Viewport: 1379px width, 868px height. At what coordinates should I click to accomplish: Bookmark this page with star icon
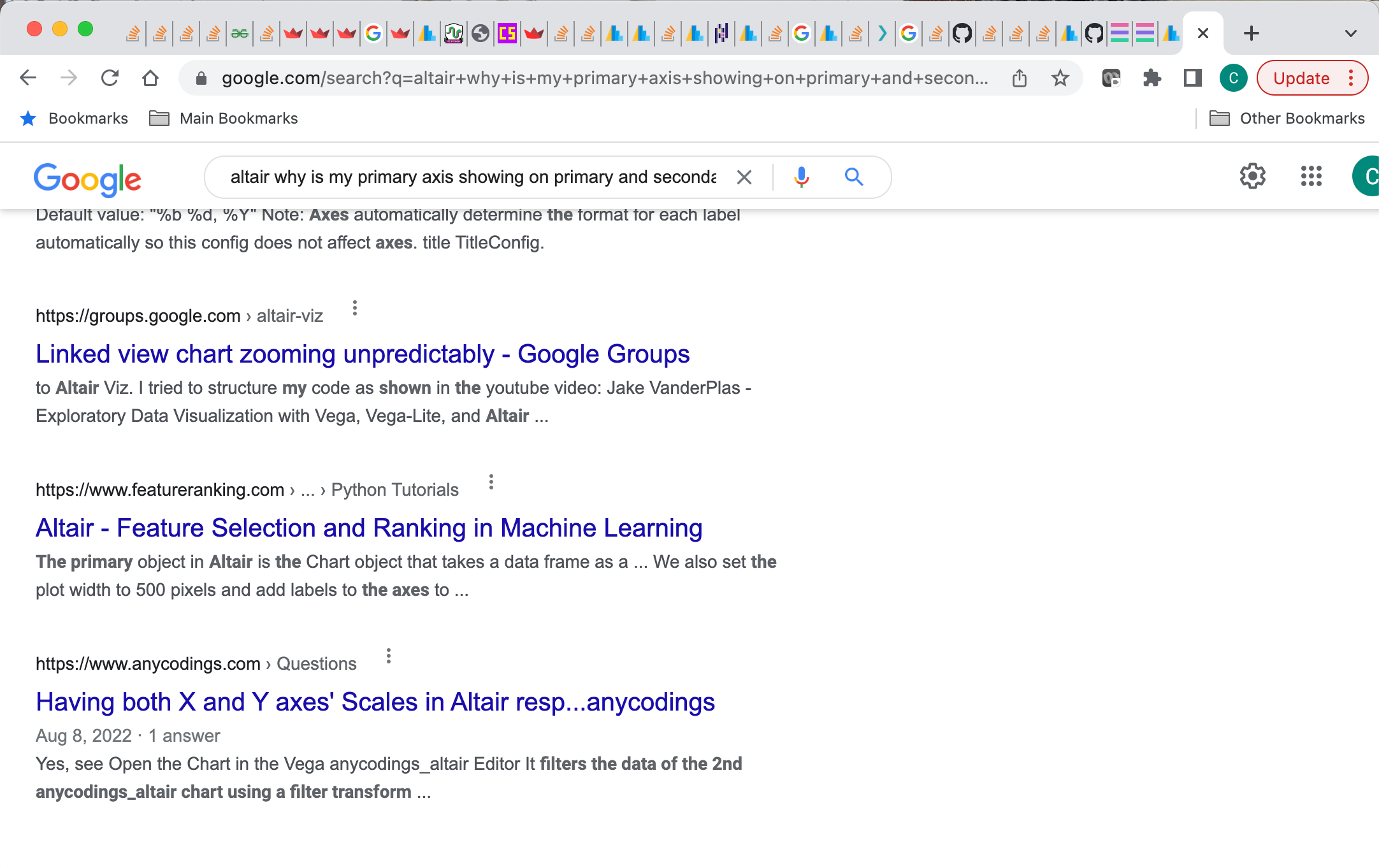click(1060, 78)
